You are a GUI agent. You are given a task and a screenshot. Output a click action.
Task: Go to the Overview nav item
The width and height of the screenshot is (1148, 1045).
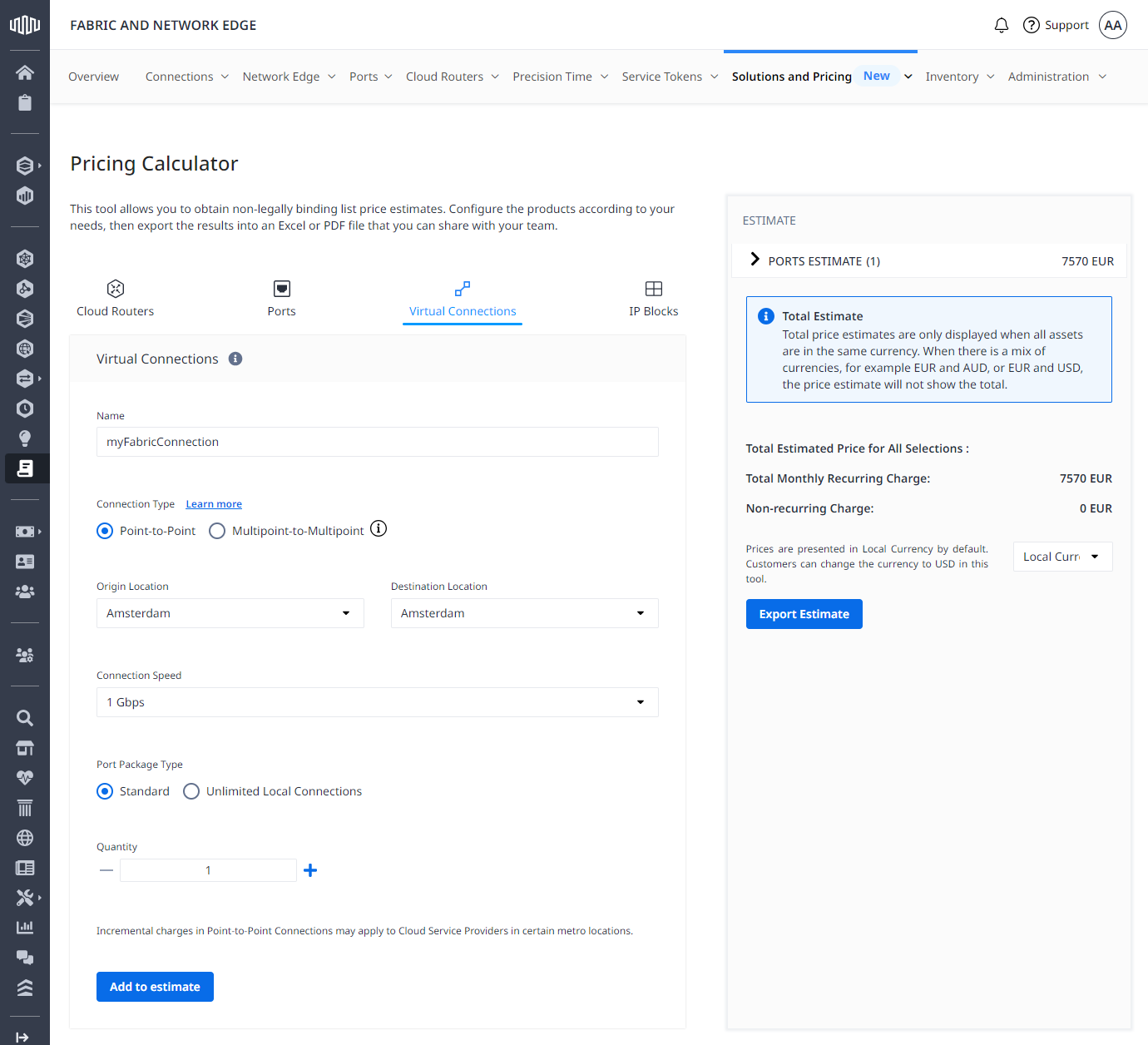tap(93, 77)
